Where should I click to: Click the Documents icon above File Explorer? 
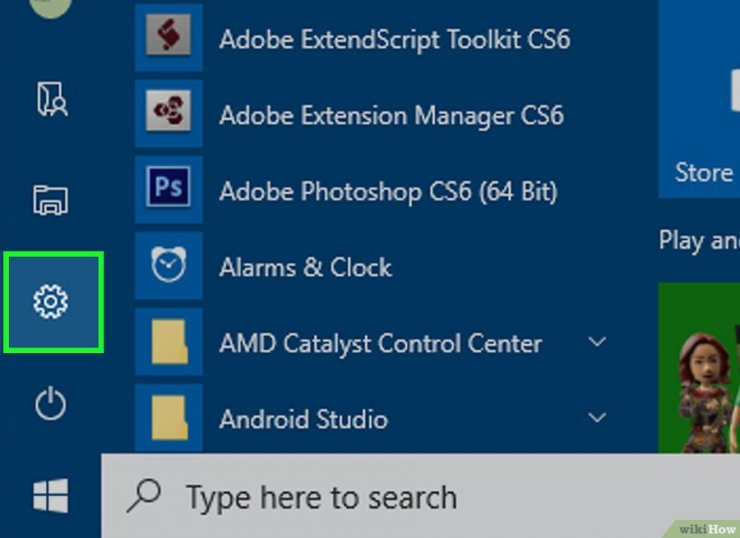[x=50, y=98]
